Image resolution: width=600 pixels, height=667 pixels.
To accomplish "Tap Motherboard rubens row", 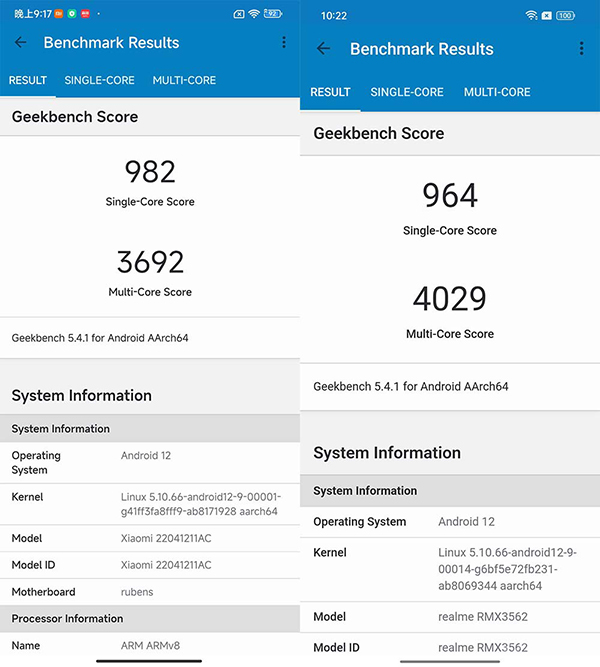I will (150, 592).
